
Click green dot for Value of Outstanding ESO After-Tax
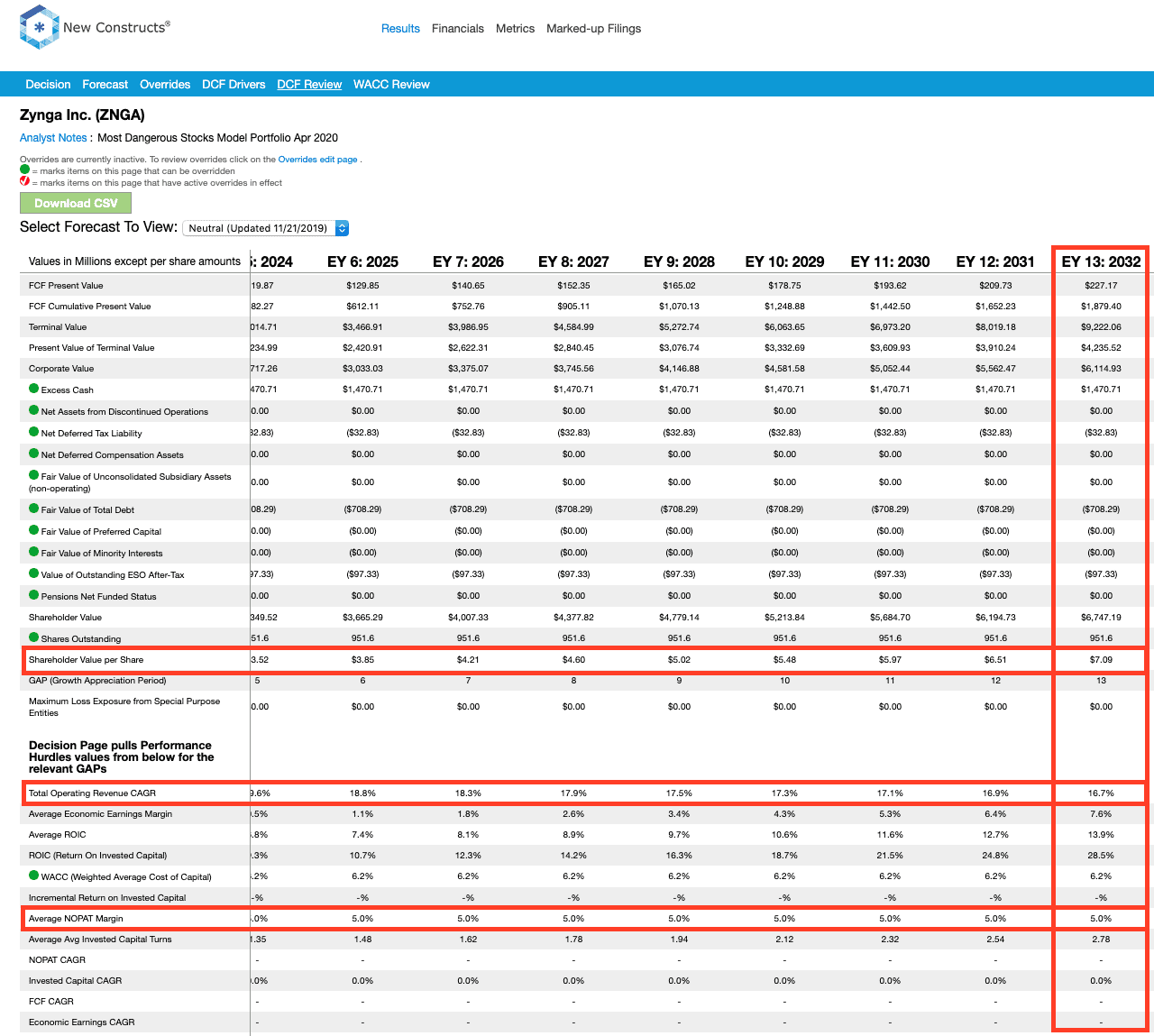33,573
